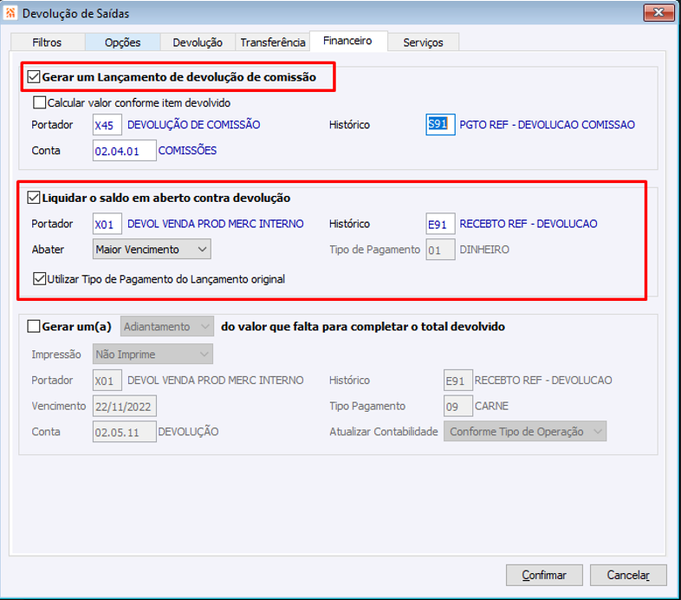Enable Calcular valor conforme item devolvido
681x600 pixels.
point(40,103)
